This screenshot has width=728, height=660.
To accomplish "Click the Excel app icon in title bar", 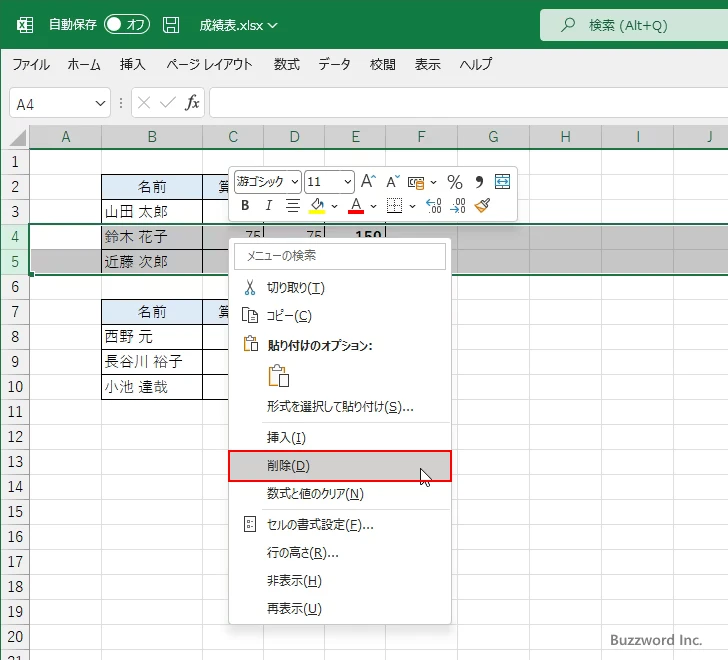I will click(x=25, y=25).
